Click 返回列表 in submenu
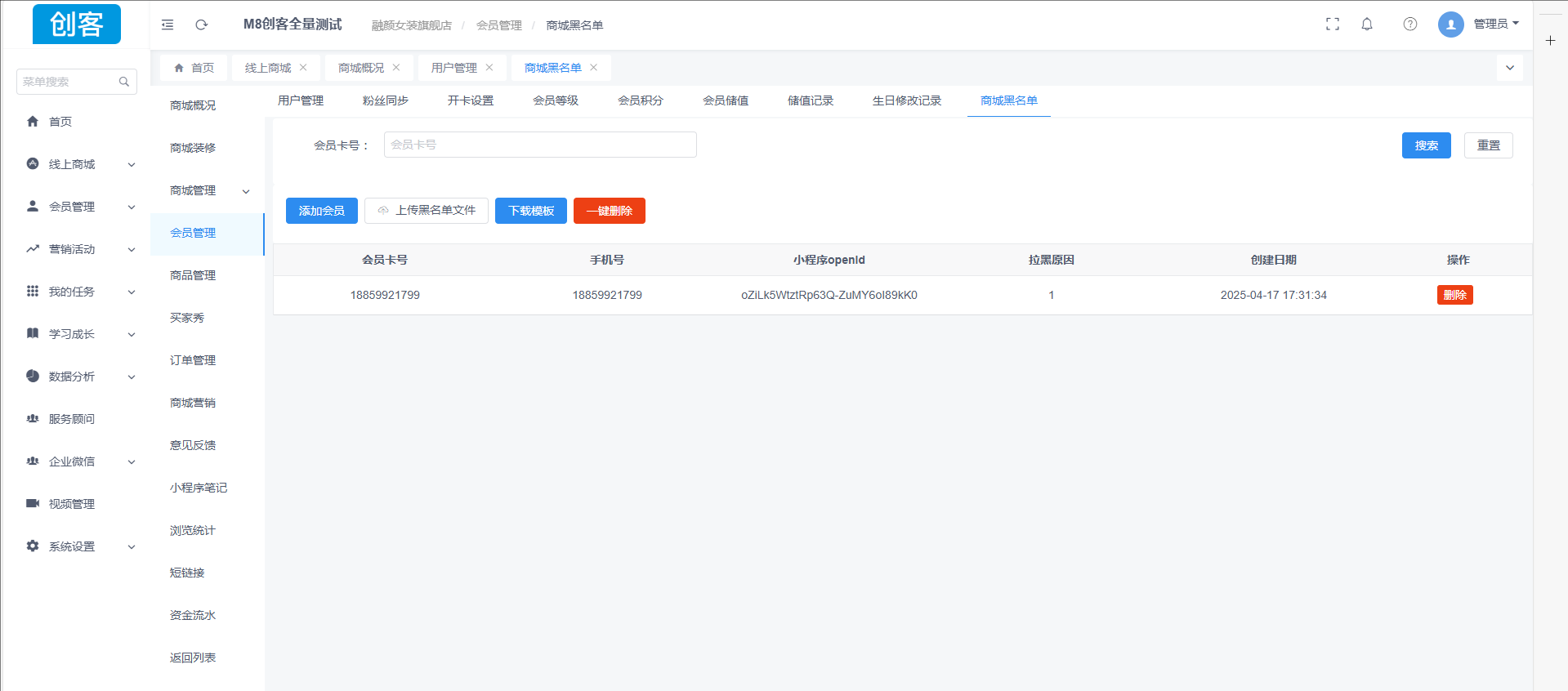 point(193,658)
